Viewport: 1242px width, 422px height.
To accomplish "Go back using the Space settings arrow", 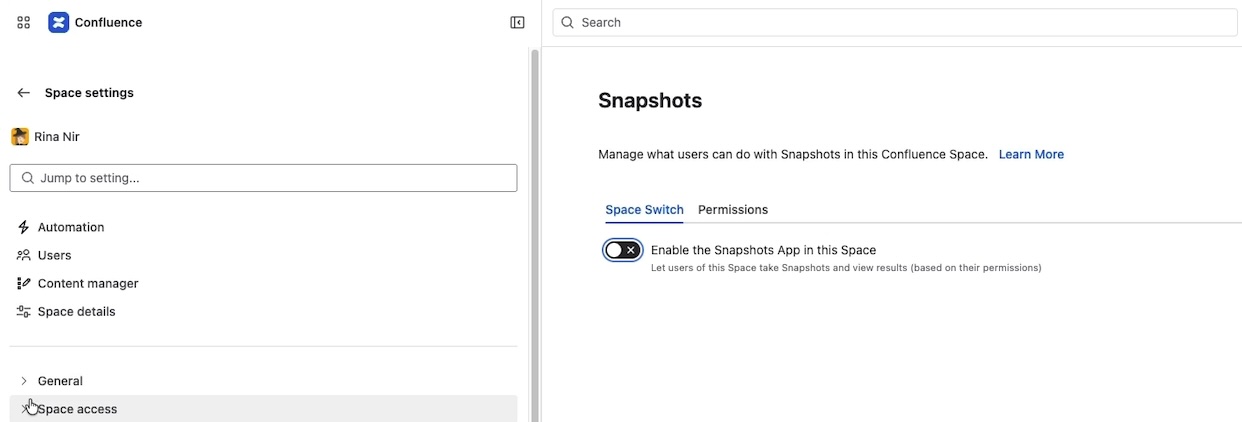I will (x=24, y=93).
